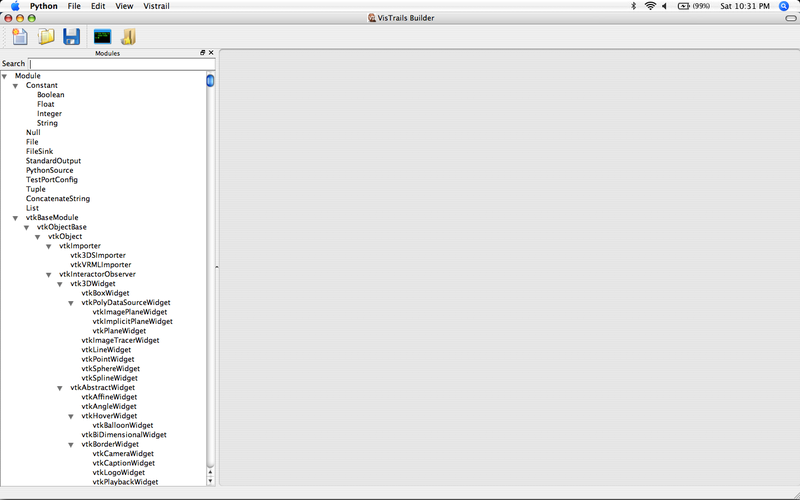Close the Modules panel with X icon
The image size is (800, 500).
(210, 53)
